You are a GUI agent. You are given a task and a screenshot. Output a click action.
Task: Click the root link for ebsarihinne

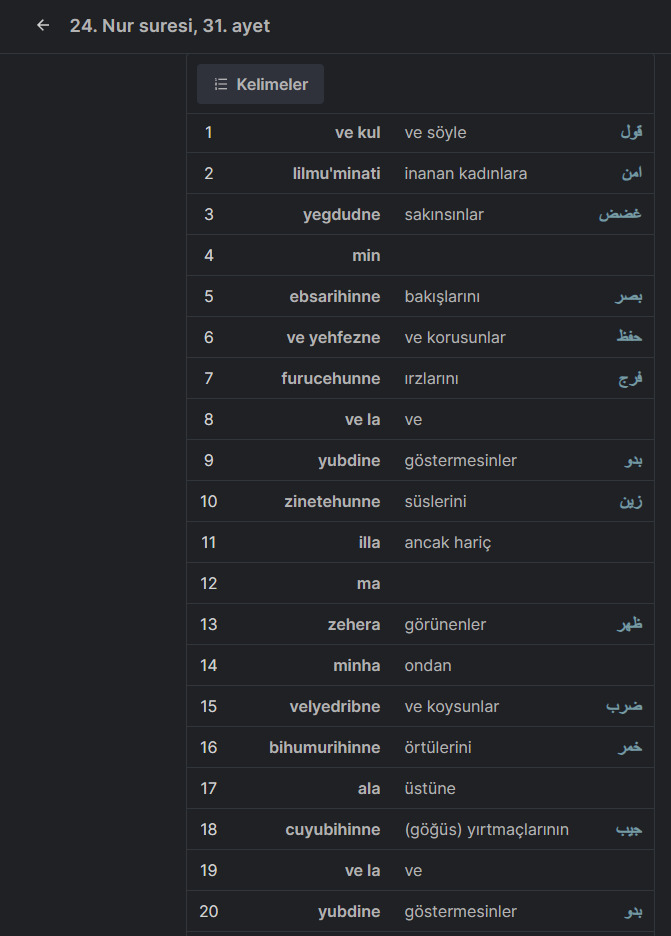(x=629, y=296)
